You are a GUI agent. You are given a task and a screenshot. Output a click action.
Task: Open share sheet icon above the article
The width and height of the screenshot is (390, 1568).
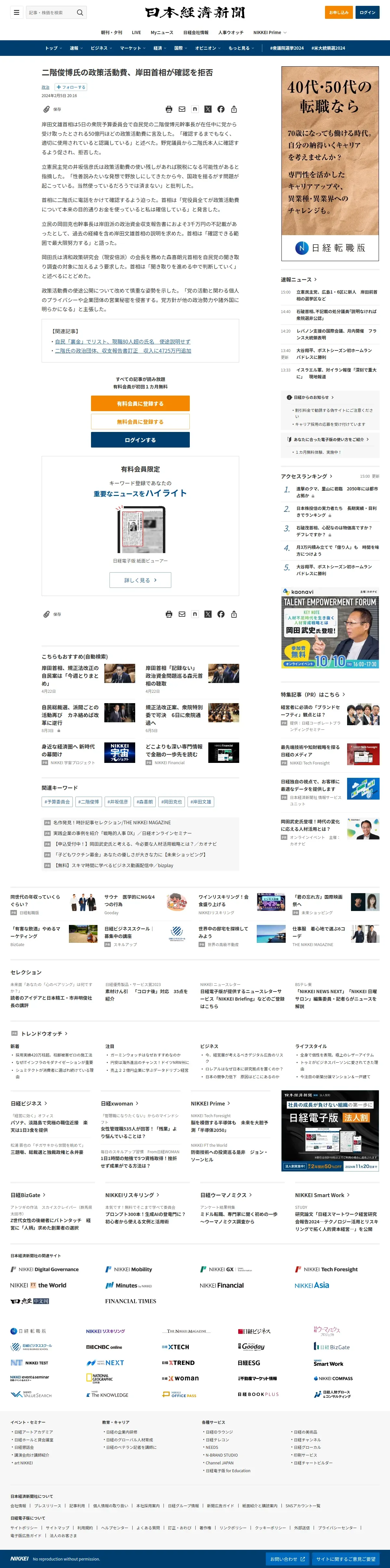(234, 109)
